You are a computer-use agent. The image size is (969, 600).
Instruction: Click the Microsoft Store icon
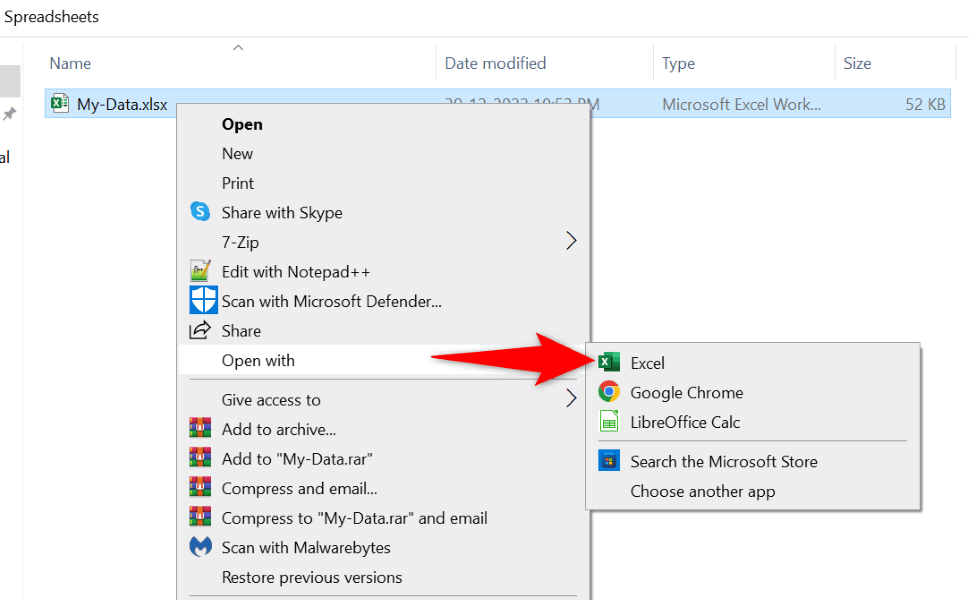tap(608, 461)
